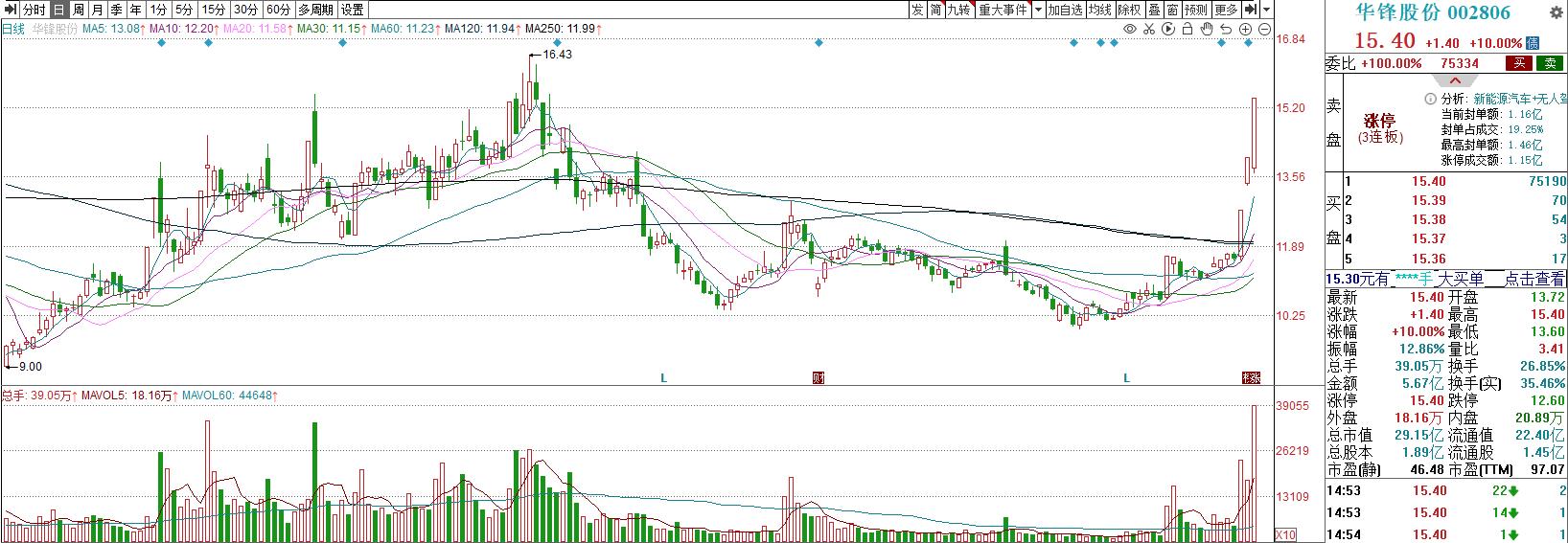Click the blue 融 badge next to +10.00%

pyautogui.click(x=1533, y=43)
